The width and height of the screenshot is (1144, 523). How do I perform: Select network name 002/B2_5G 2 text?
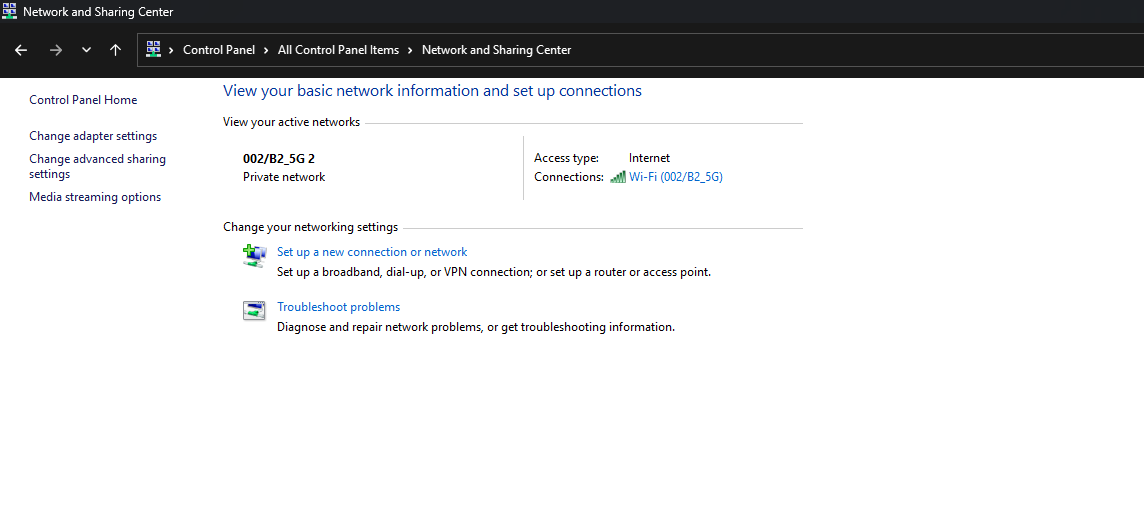click(279, 158)
